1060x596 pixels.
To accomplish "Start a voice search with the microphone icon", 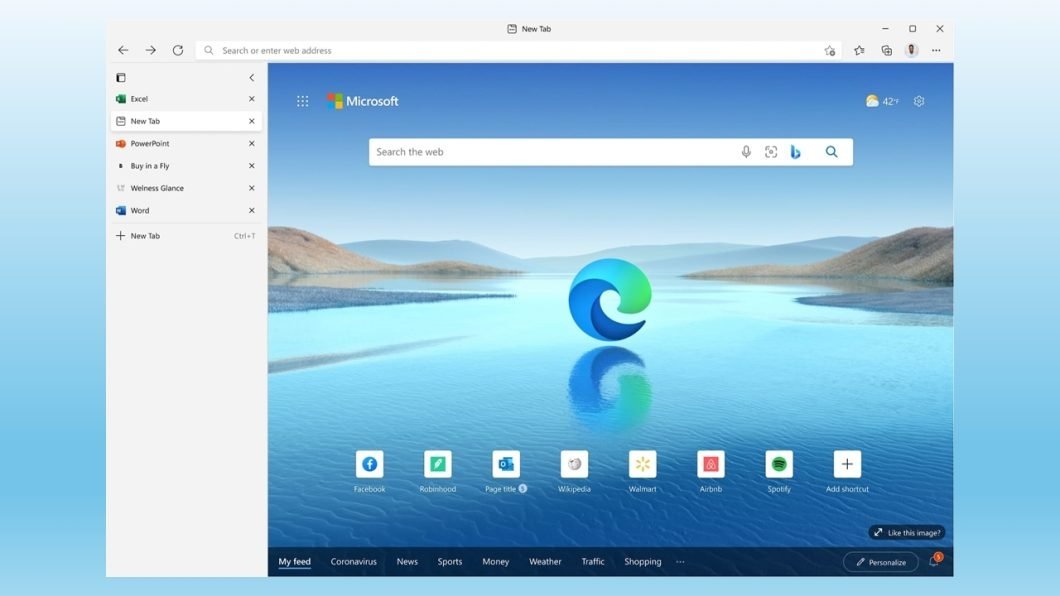I will (746, 151).
